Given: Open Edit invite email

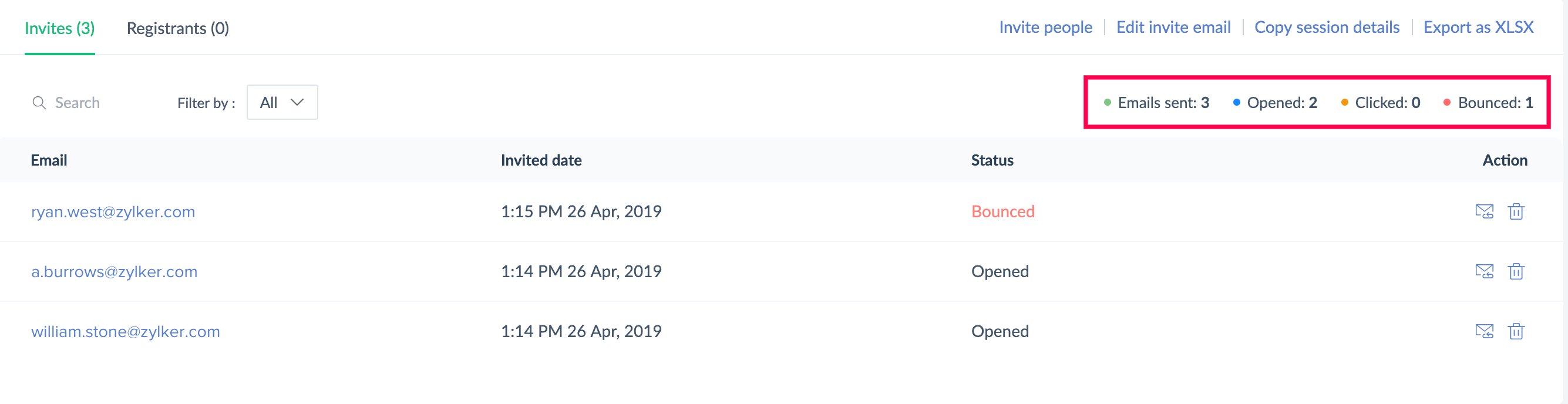Looking at the screenshot, I should [1173, 28].
